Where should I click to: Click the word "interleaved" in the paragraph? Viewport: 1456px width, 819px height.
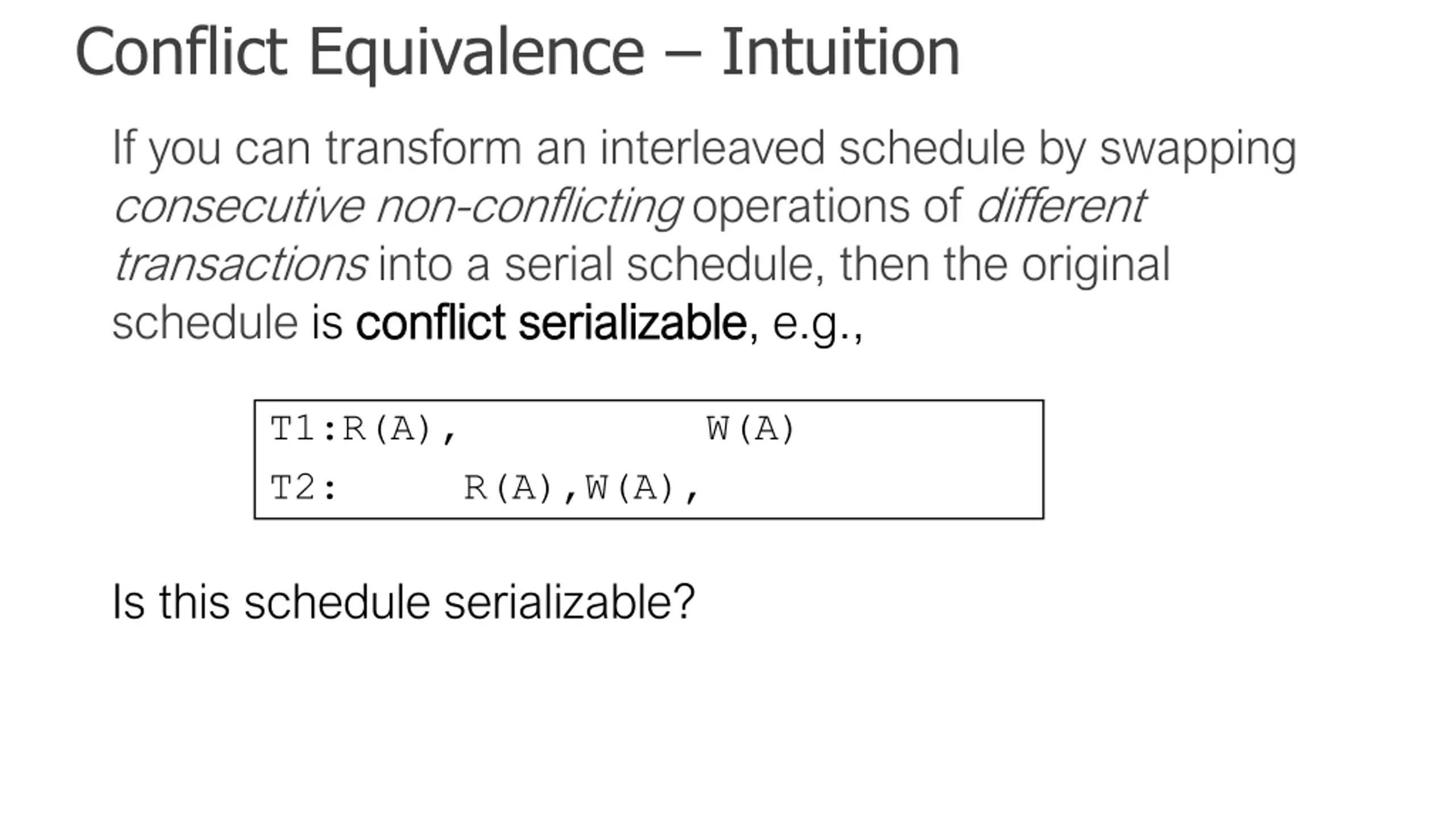pyautogui.click(x=712, y=148)
